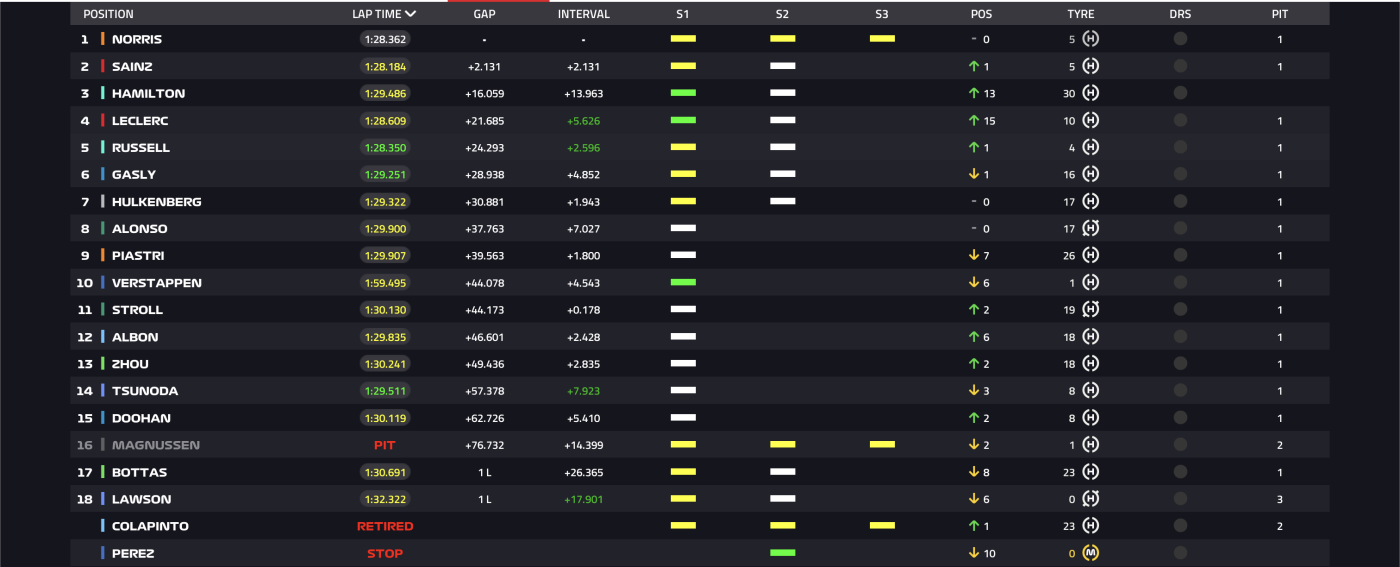1400x567 pixels.
Task: Click the STOP status for Perez
Action: coord(385,552)
